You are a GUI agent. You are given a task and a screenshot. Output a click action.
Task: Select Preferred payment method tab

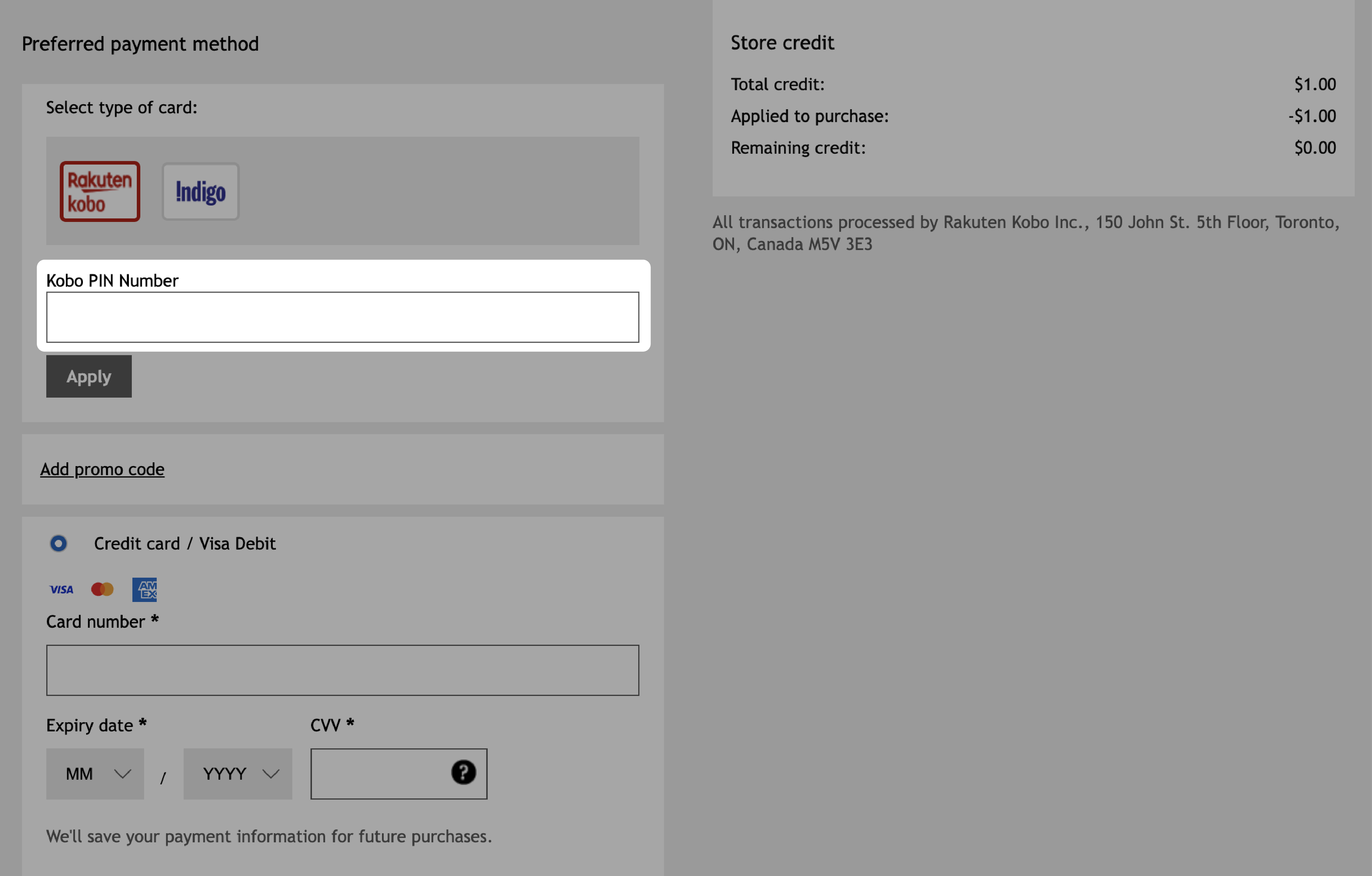click(140, 43)
